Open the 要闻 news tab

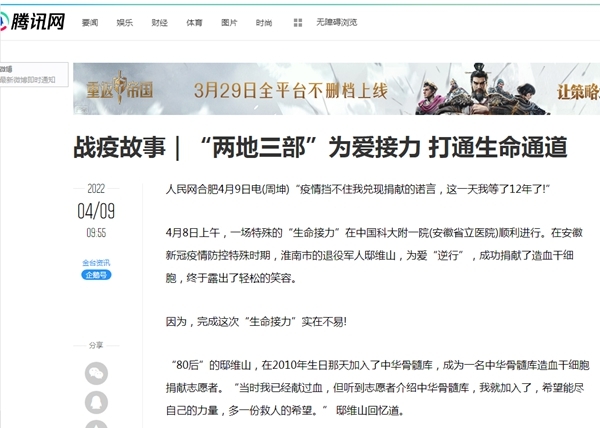click(x=90, y=21)
